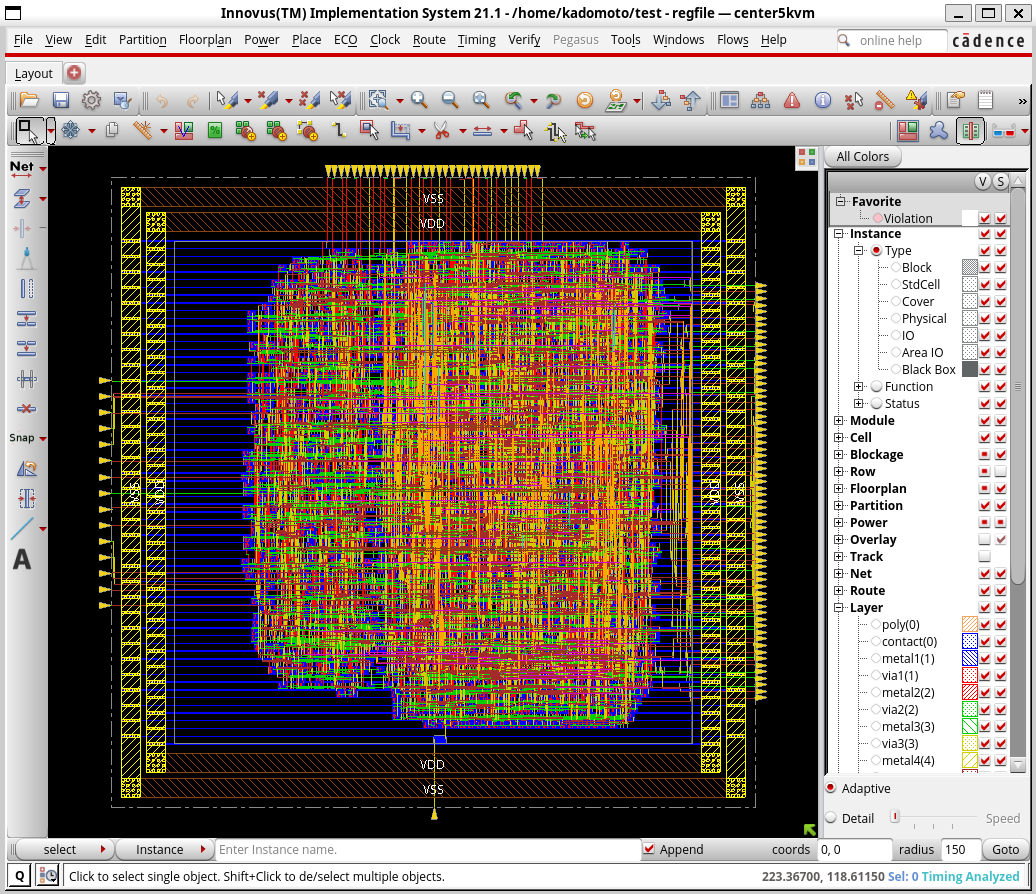Toggle Track visibility checkbox
1036x894 pixels.
984,556
